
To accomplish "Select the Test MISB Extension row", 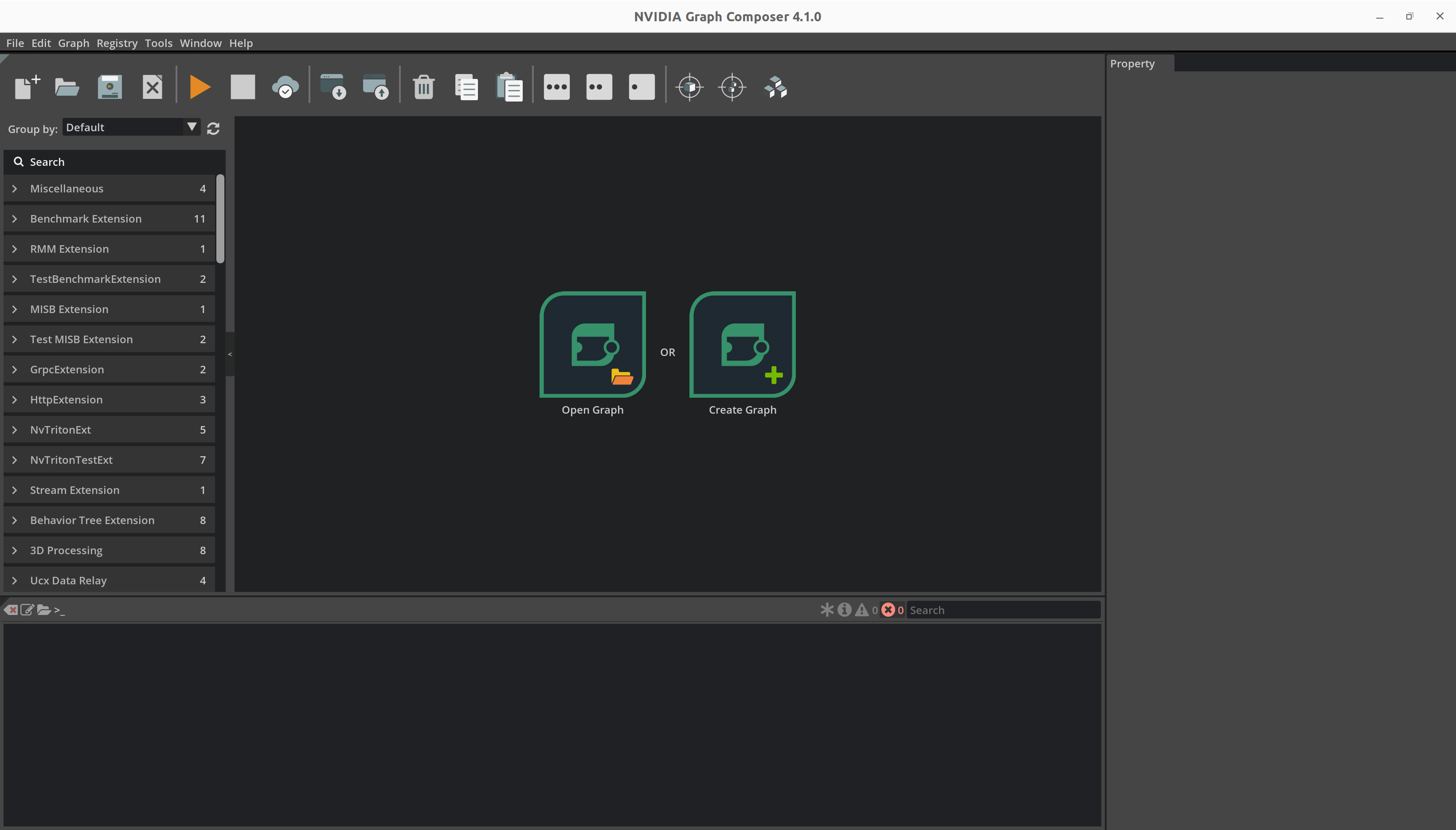I will point(110,339).
